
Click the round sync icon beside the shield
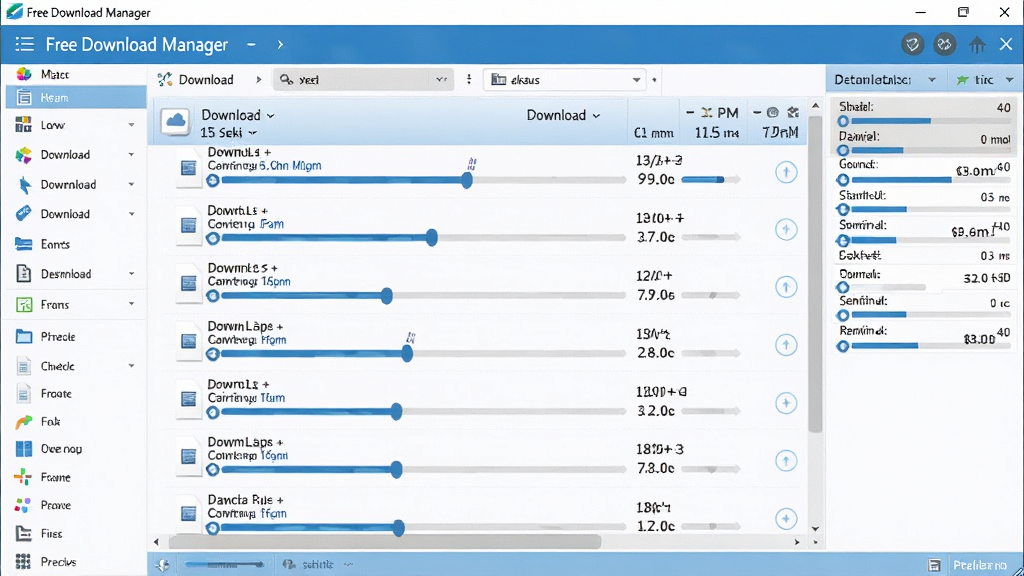(944, 44)
